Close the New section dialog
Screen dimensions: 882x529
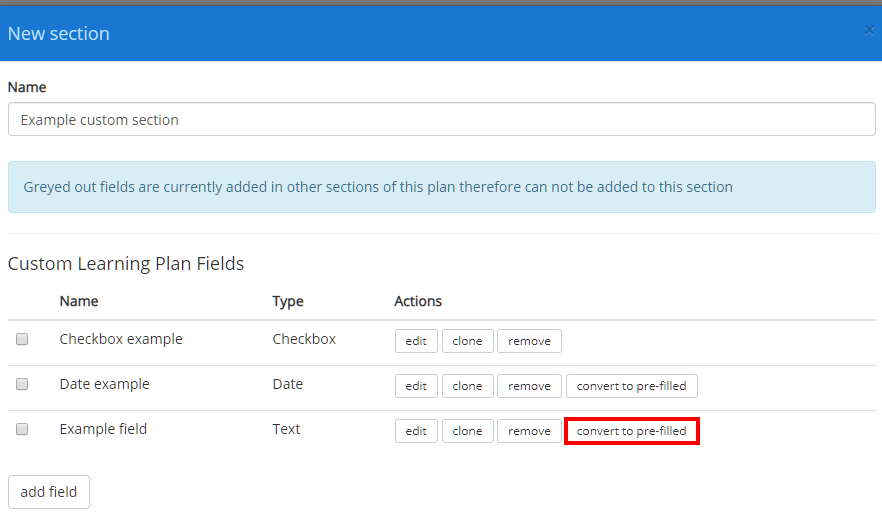[x=869, y=30]
